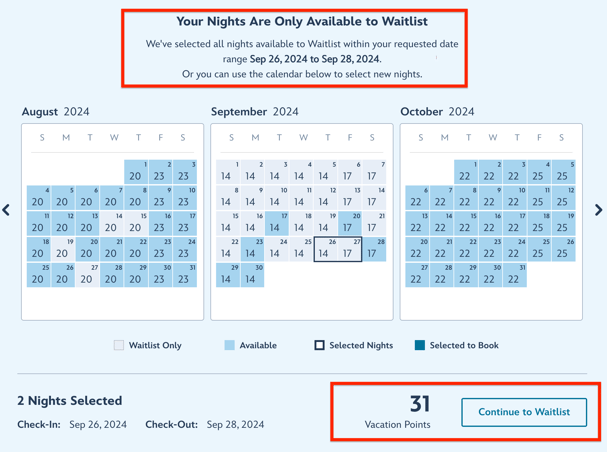The height and width of the screenshot is (452, 607).
Task: Click the Continue to Waitlist button
Action: pyautogui.click(x=524, y=411)
